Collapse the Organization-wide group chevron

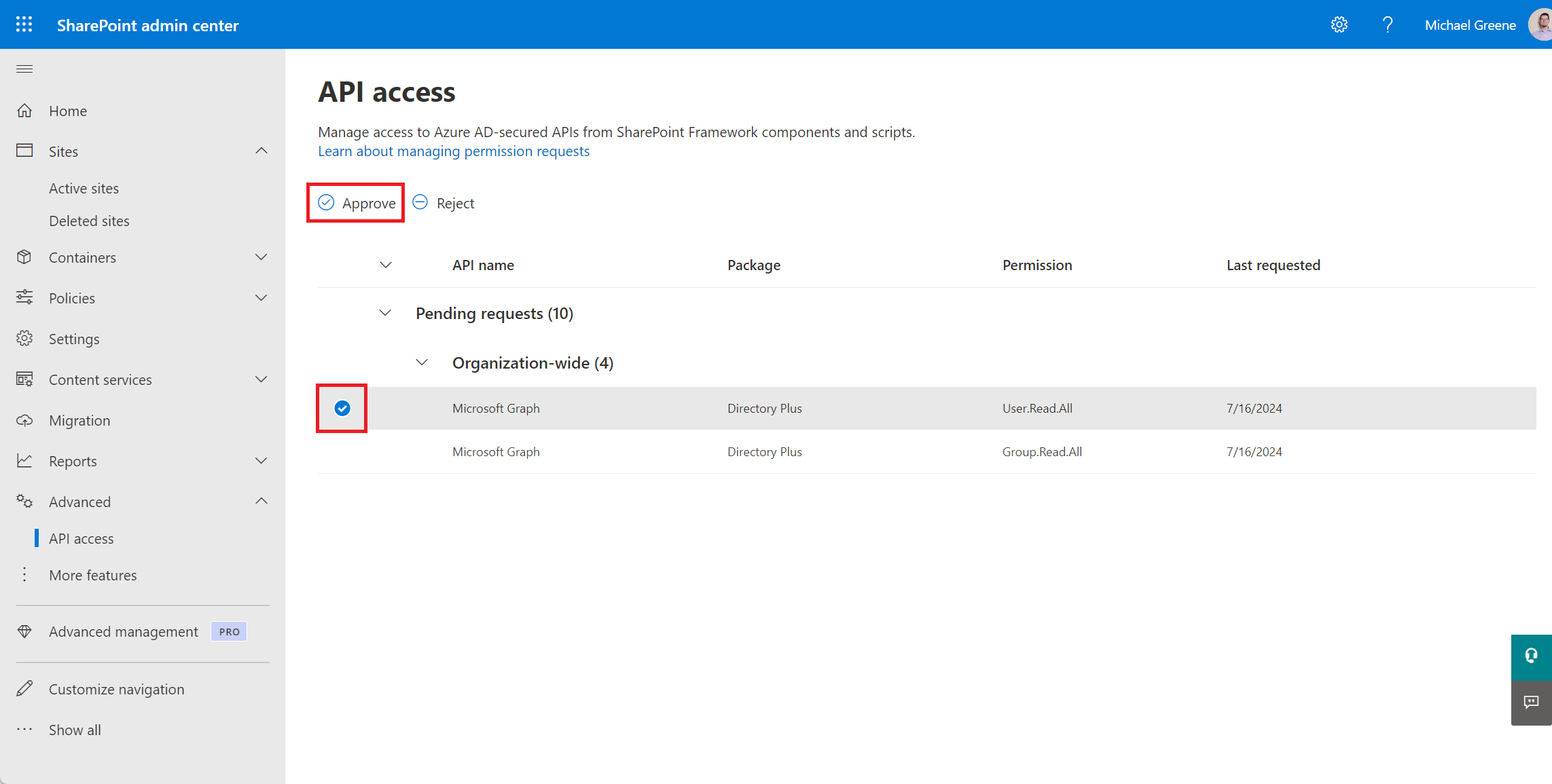[422, 362]
